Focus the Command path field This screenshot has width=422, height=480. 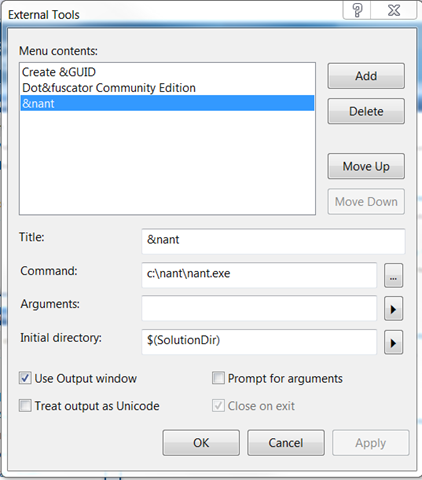pyautogui.click(x=259, y=275)
